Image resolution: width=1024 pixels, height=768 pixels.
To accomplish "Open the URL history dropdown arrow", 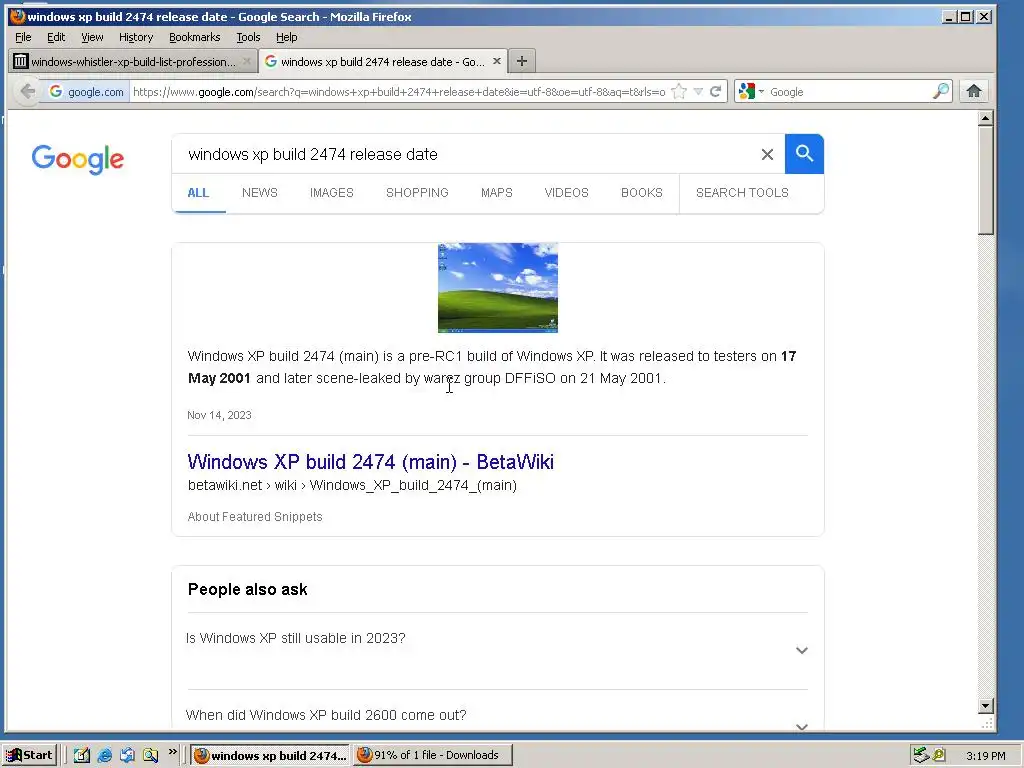I will point(698,91).
